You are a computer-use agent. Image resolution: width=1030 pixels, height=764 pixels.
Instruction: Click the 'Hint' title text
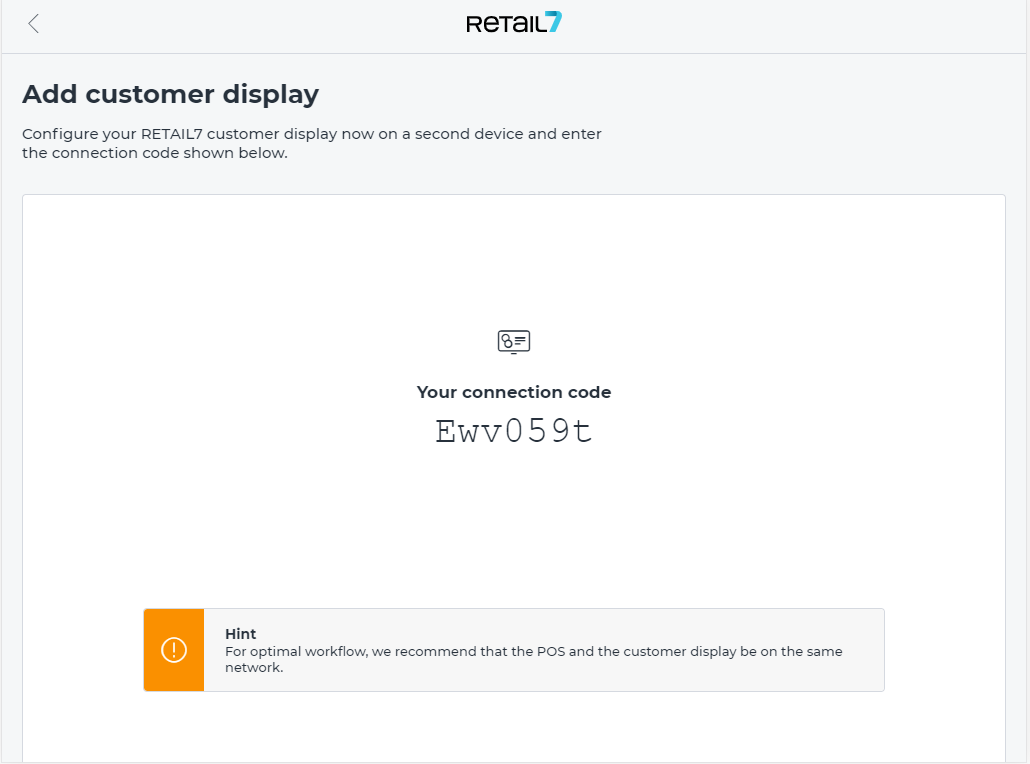[x=240, y=634]
